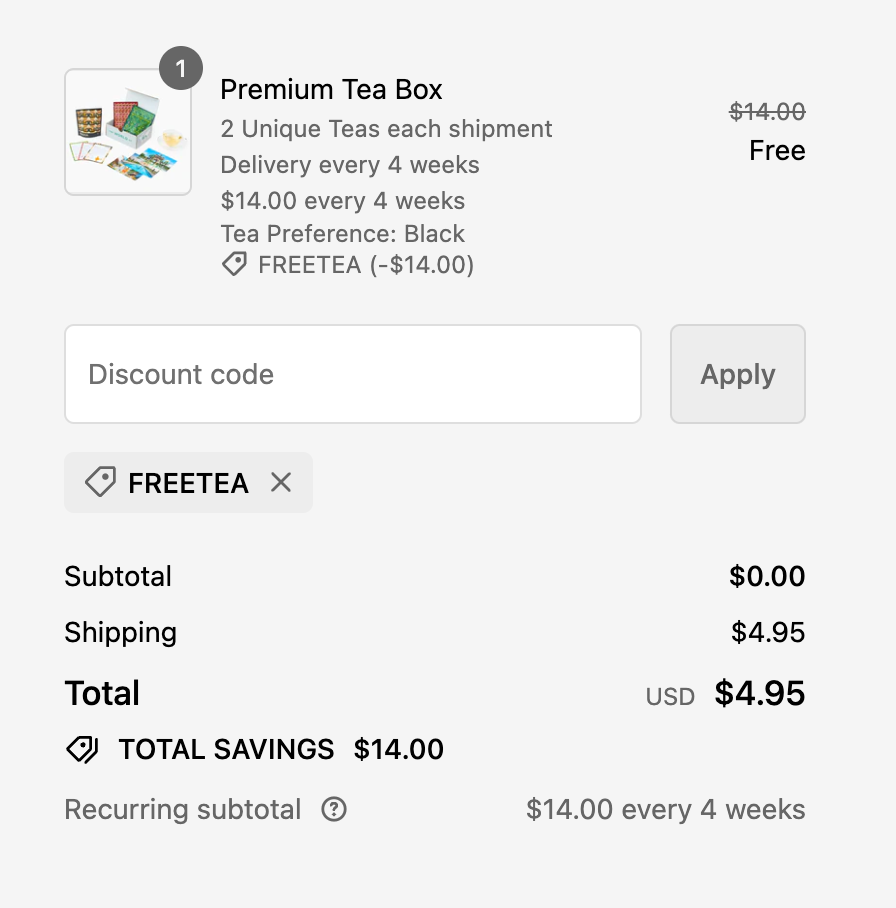Focus the Discount code input field

(x=352, y=374)
